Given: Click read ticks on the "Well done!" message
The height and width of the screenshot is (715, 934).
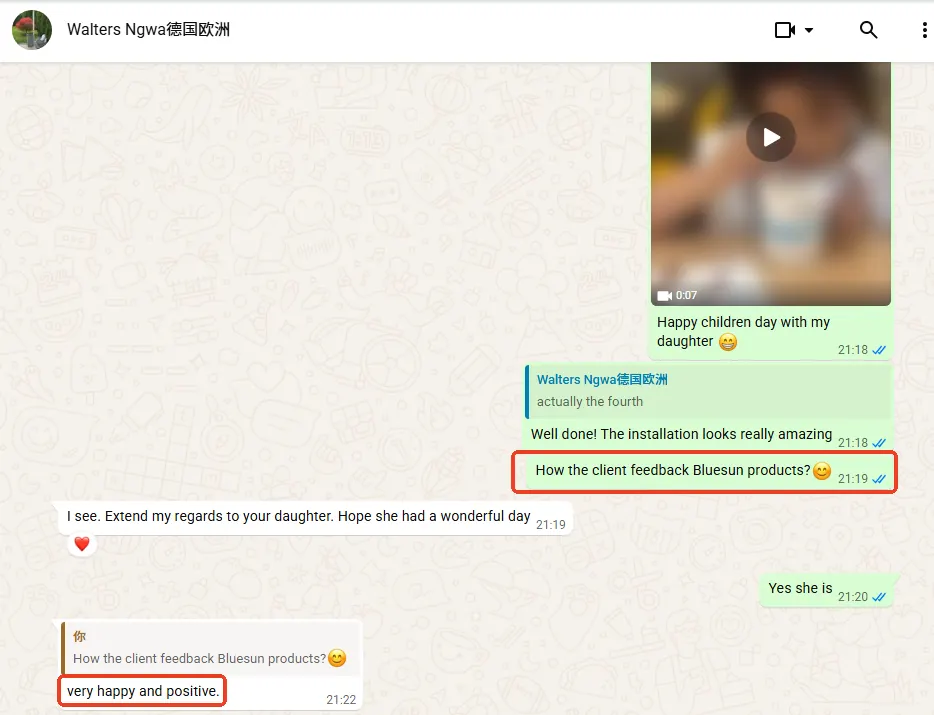Looking at the screenshot, I should pyautogui.click(x=879, y=443).
